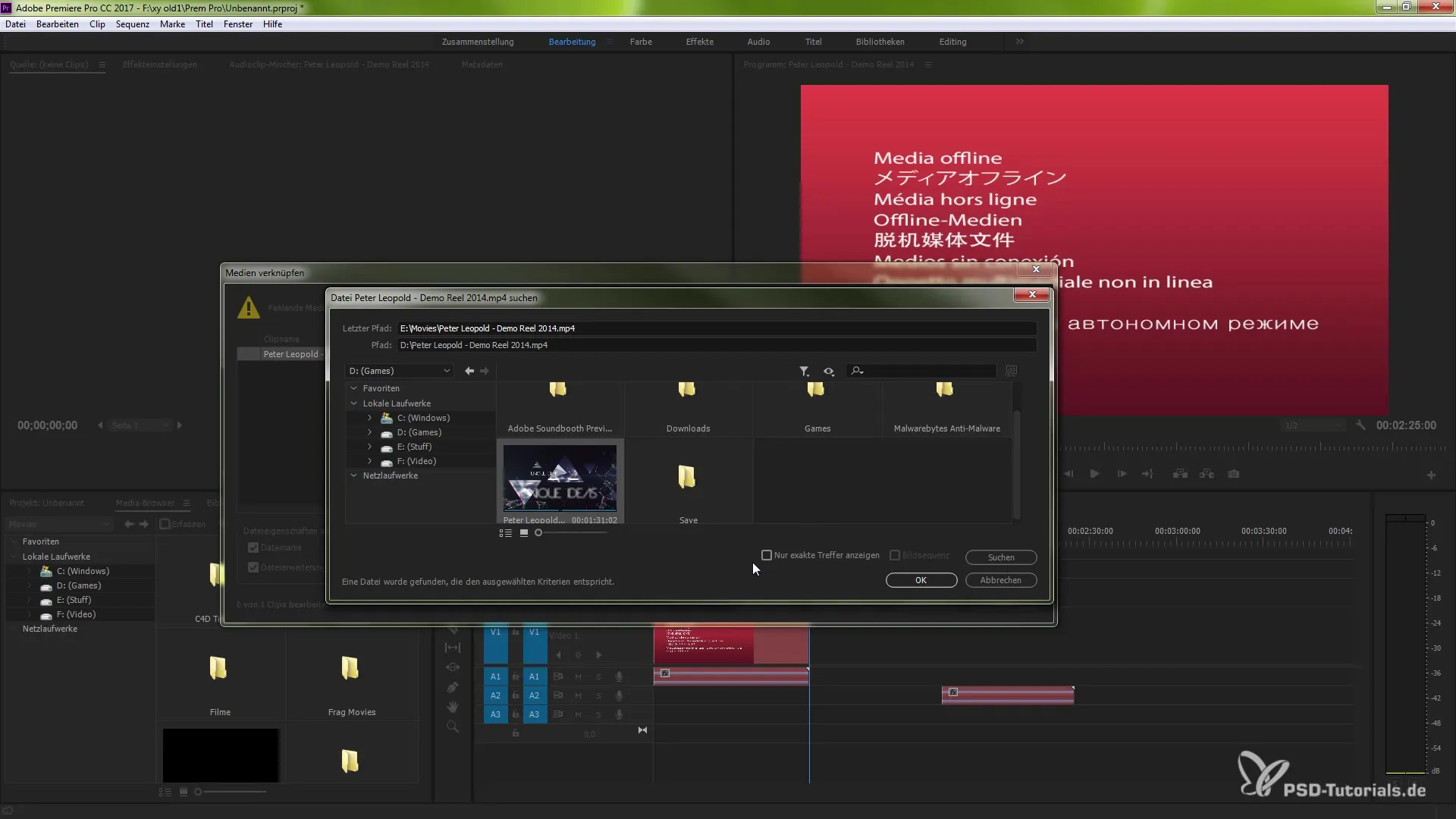This screenshot has height=819, width=1456.
Task: Open the file type filter icon
Action: [804, 371]
